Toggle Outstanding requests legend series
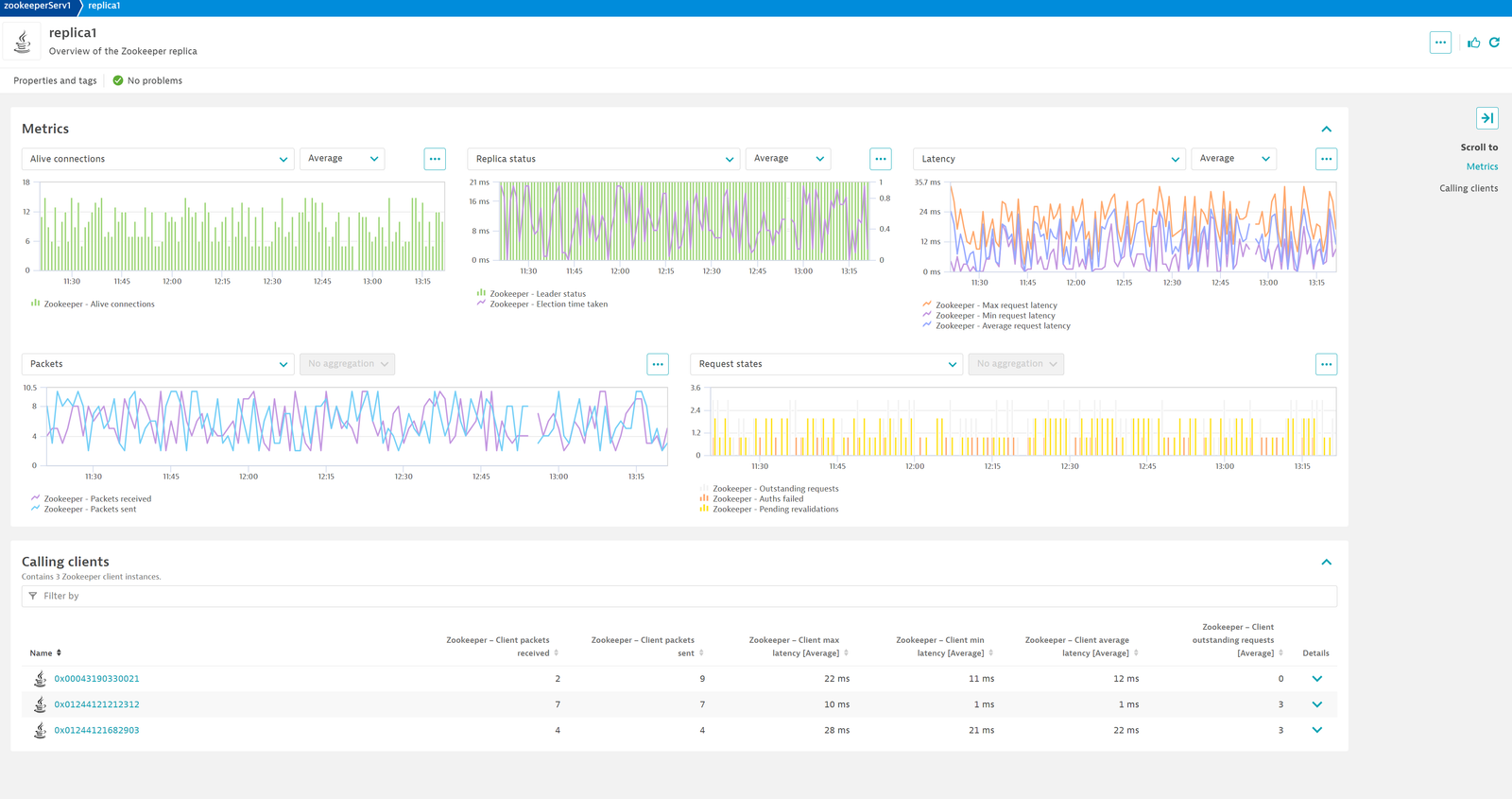The width and height of the screenshot is (1512, 799). [x=769, y=489]
